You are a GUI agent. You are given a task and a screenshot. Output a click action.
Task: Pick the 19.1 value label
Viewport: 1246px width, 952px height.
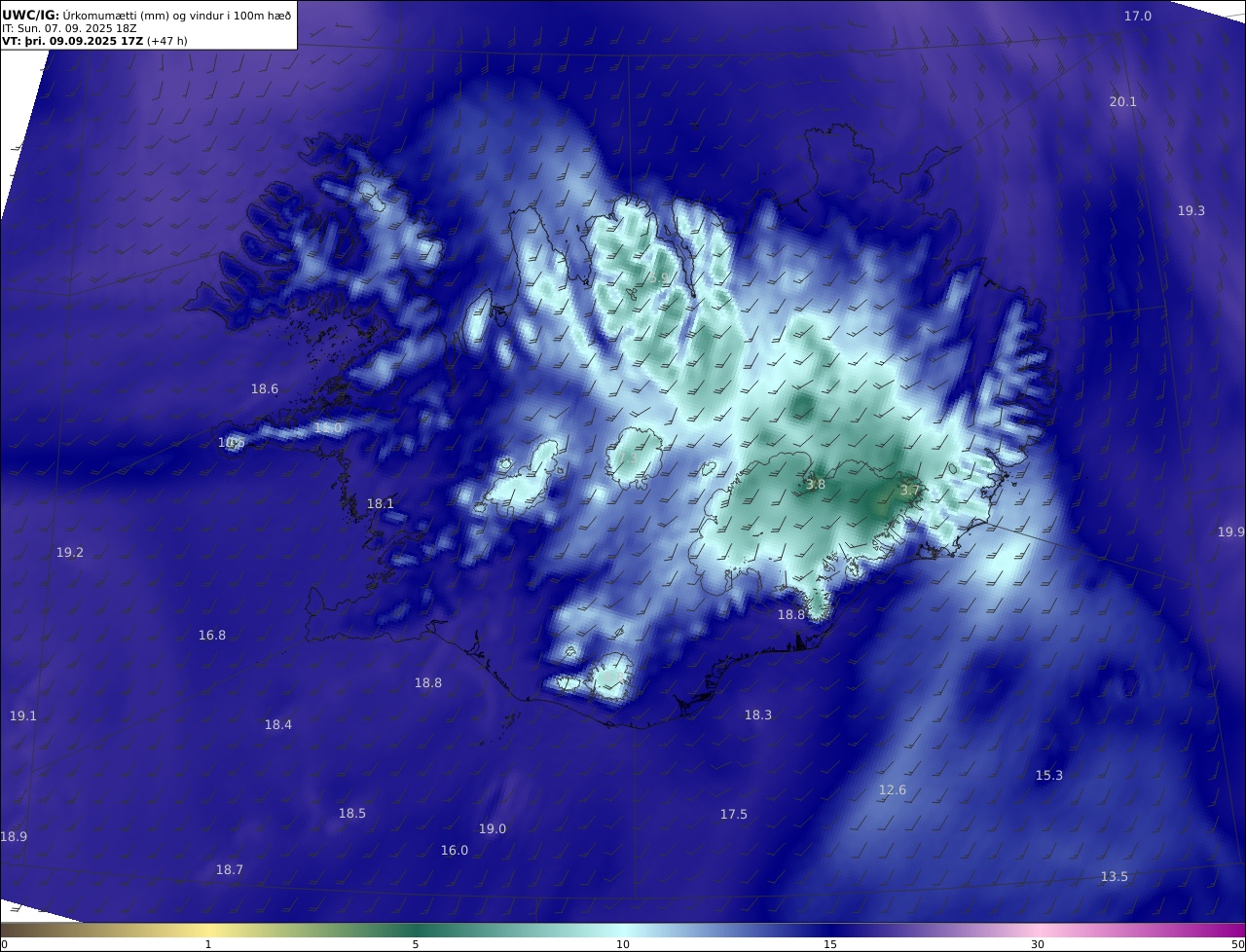pyautogui.click(x=22, y=716)
